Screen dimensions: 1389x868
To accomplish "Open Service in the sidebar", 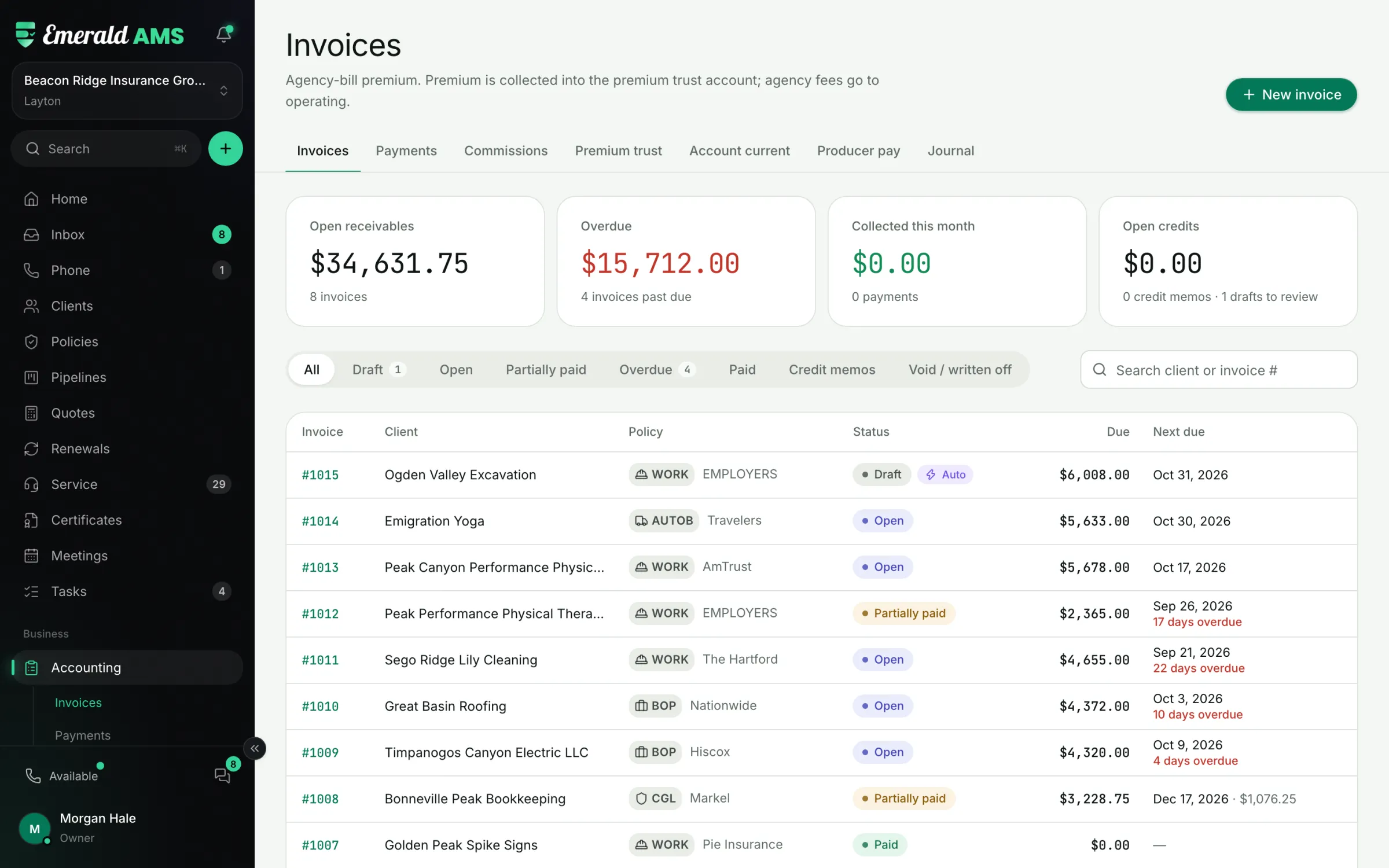I will (127, 484).
